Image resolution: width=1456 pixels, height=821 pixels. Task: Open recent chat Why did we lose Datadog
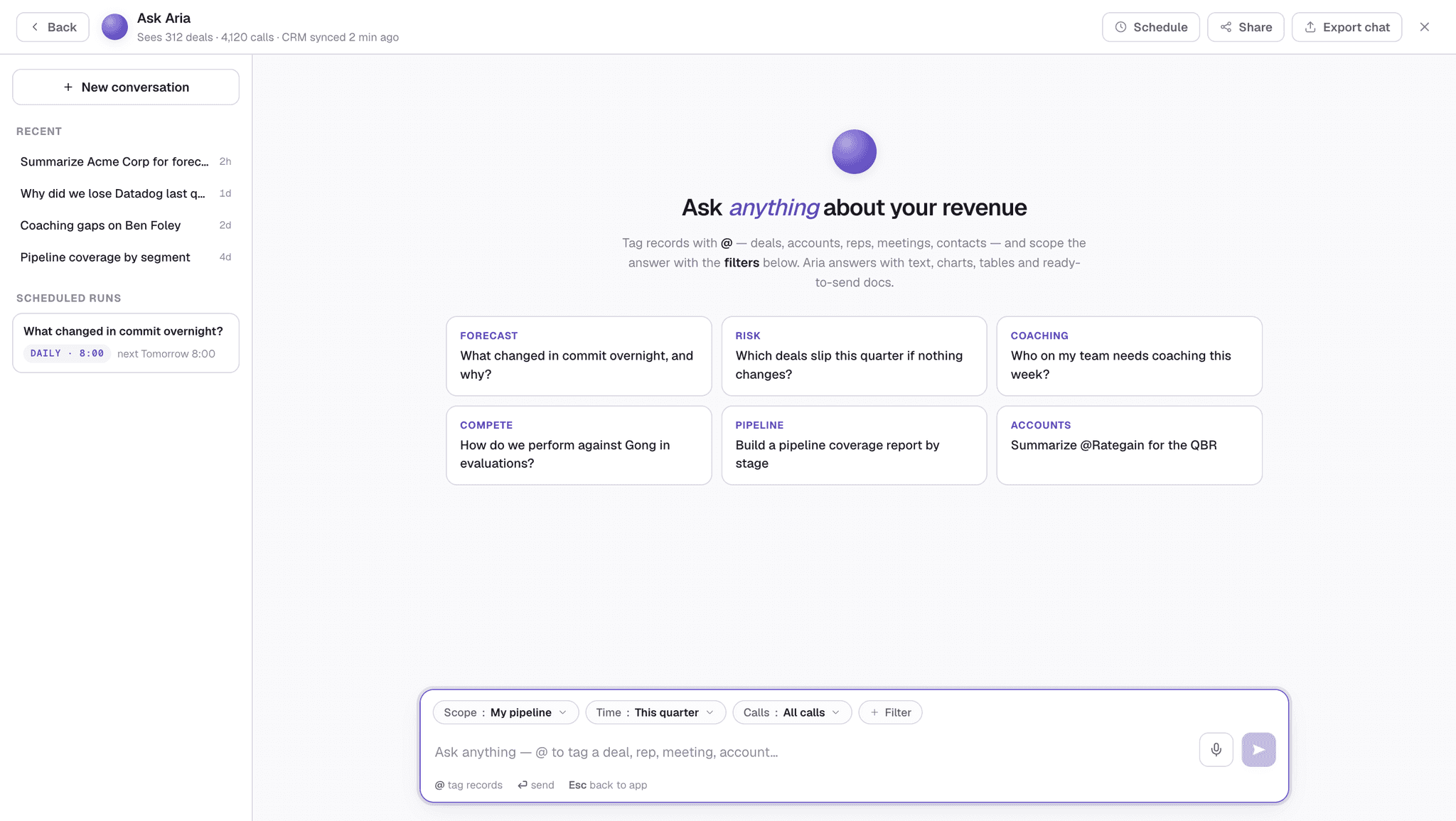[126, 193]
